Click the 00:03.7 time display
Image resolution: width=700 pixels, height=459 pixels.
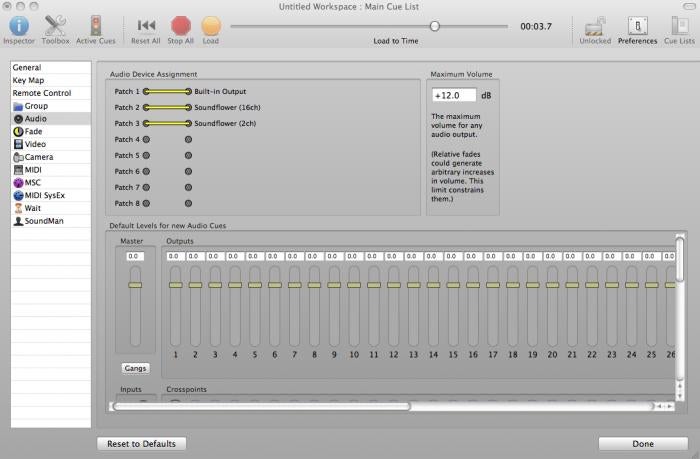pos(536,26)
